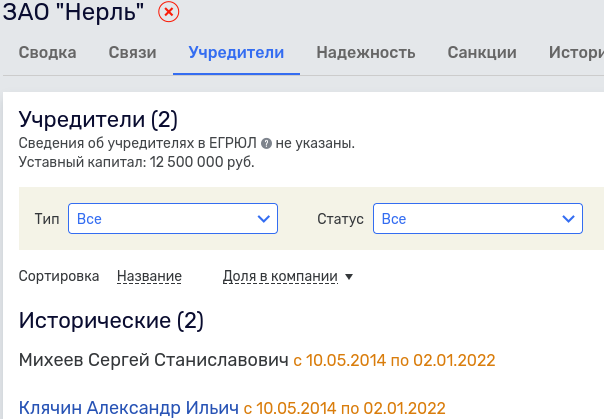Open the Санкции tab
The height and width of the screenshot is (419, 604).
pyautogui.click(x=482, y=52)
